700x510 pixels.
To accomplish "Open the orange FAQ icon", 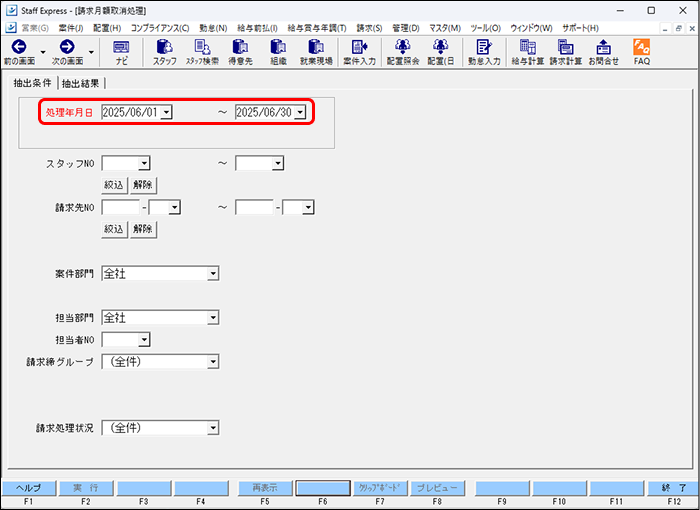I will tap(642, 52).
